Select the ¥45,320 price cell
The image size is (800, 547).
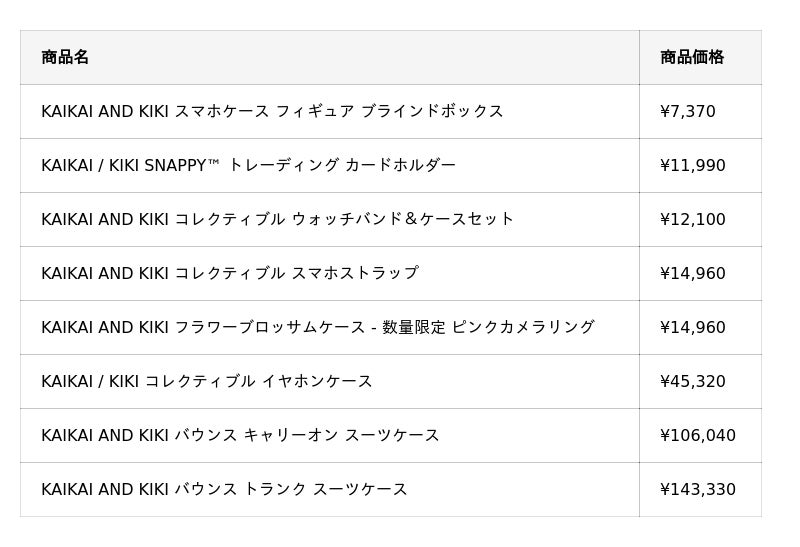[x=693, y=381]
